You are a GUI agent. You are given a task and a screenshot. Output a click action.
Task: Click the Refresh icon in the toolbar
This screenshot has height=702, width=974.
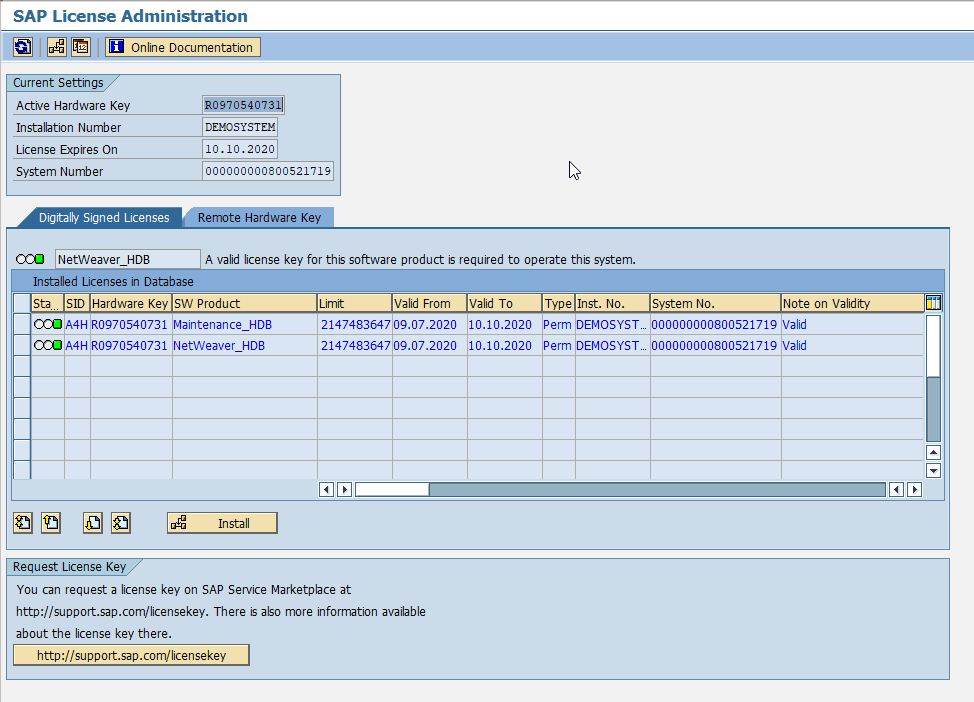(23, 47)
